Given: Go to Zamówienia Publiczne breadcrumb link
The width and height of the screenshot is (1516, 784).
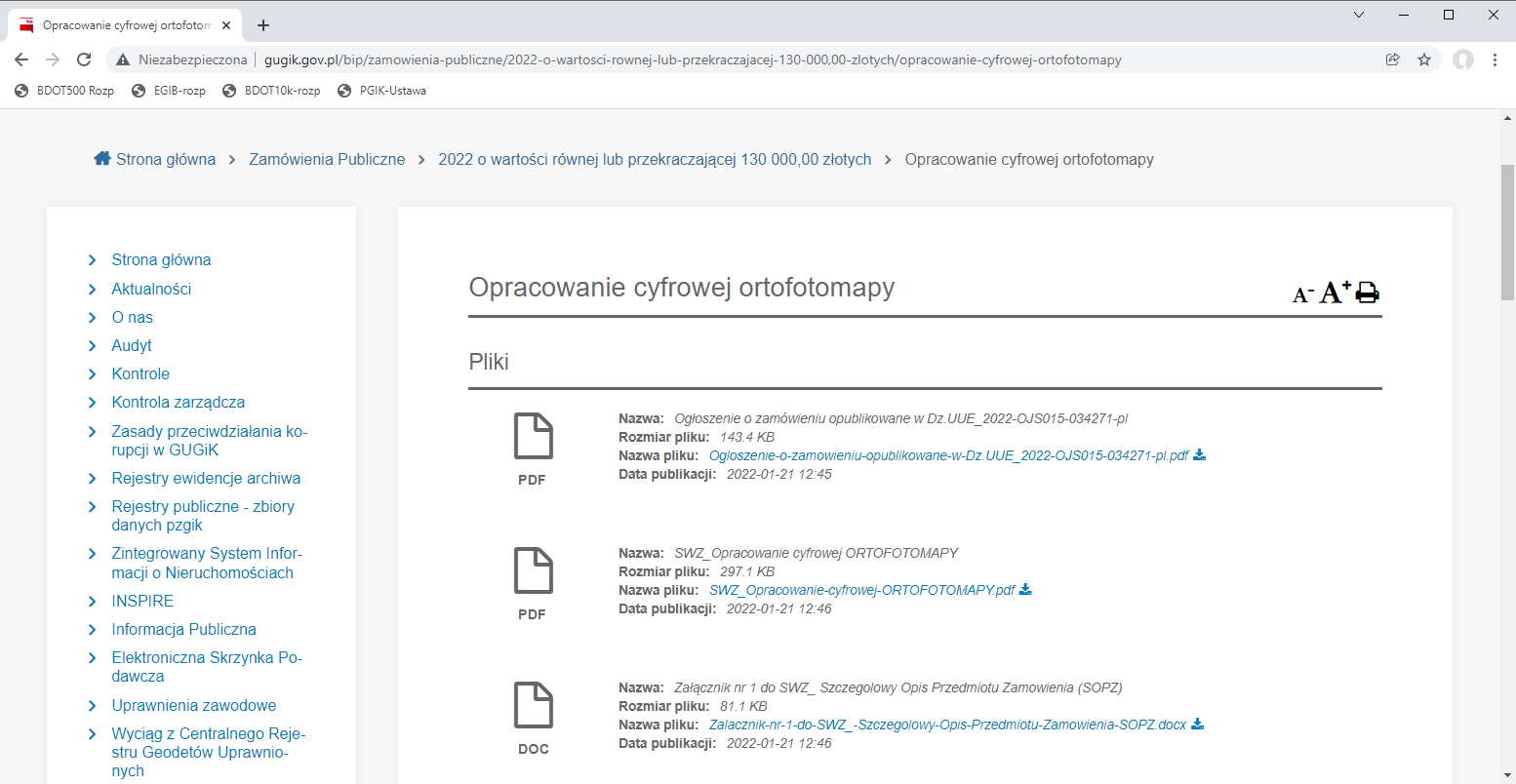Looking at the screenshot, I should coord(327,159).
